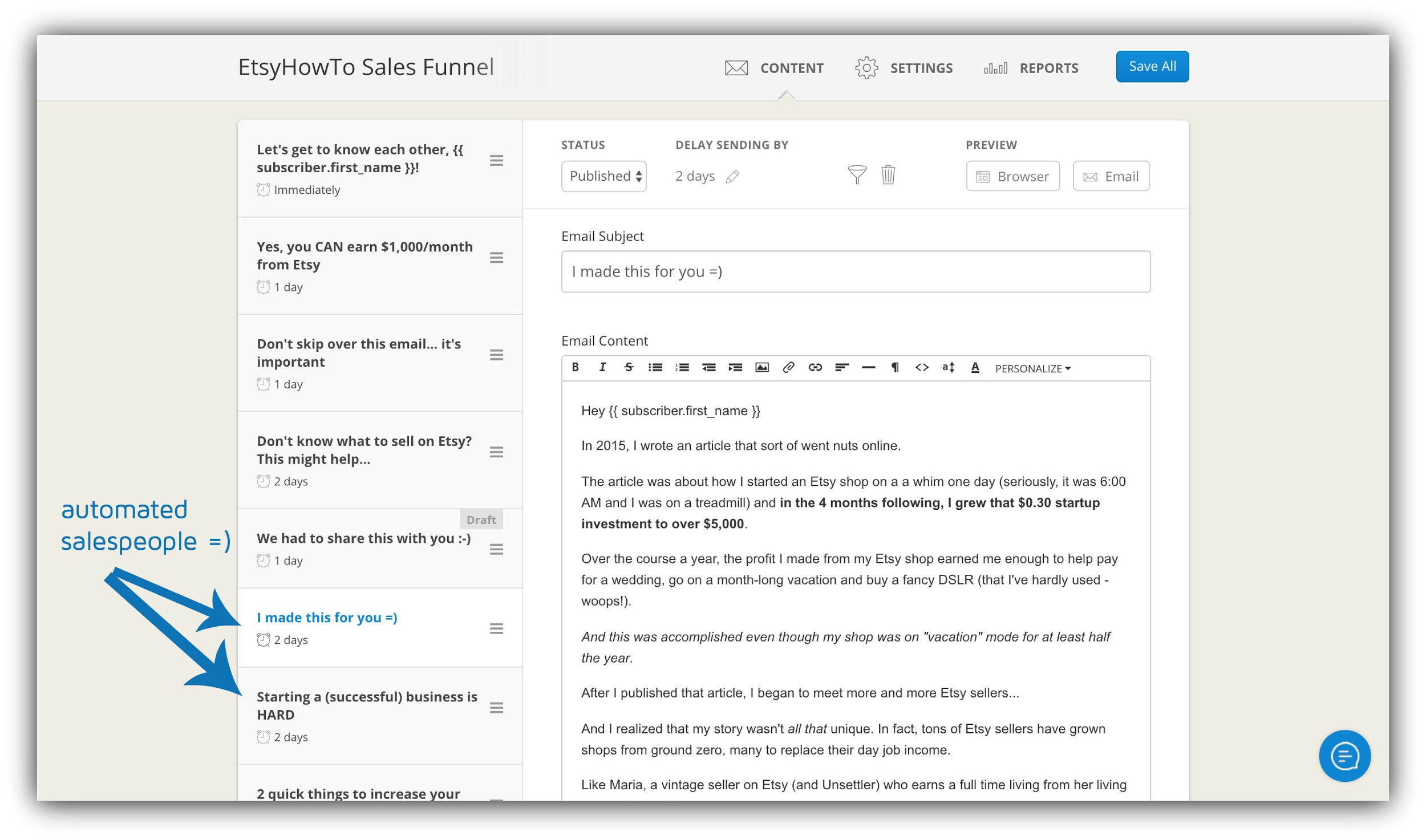Open the filter funnel icon
Viewport: 1426px width, 840px height.
tap(857, 175)
